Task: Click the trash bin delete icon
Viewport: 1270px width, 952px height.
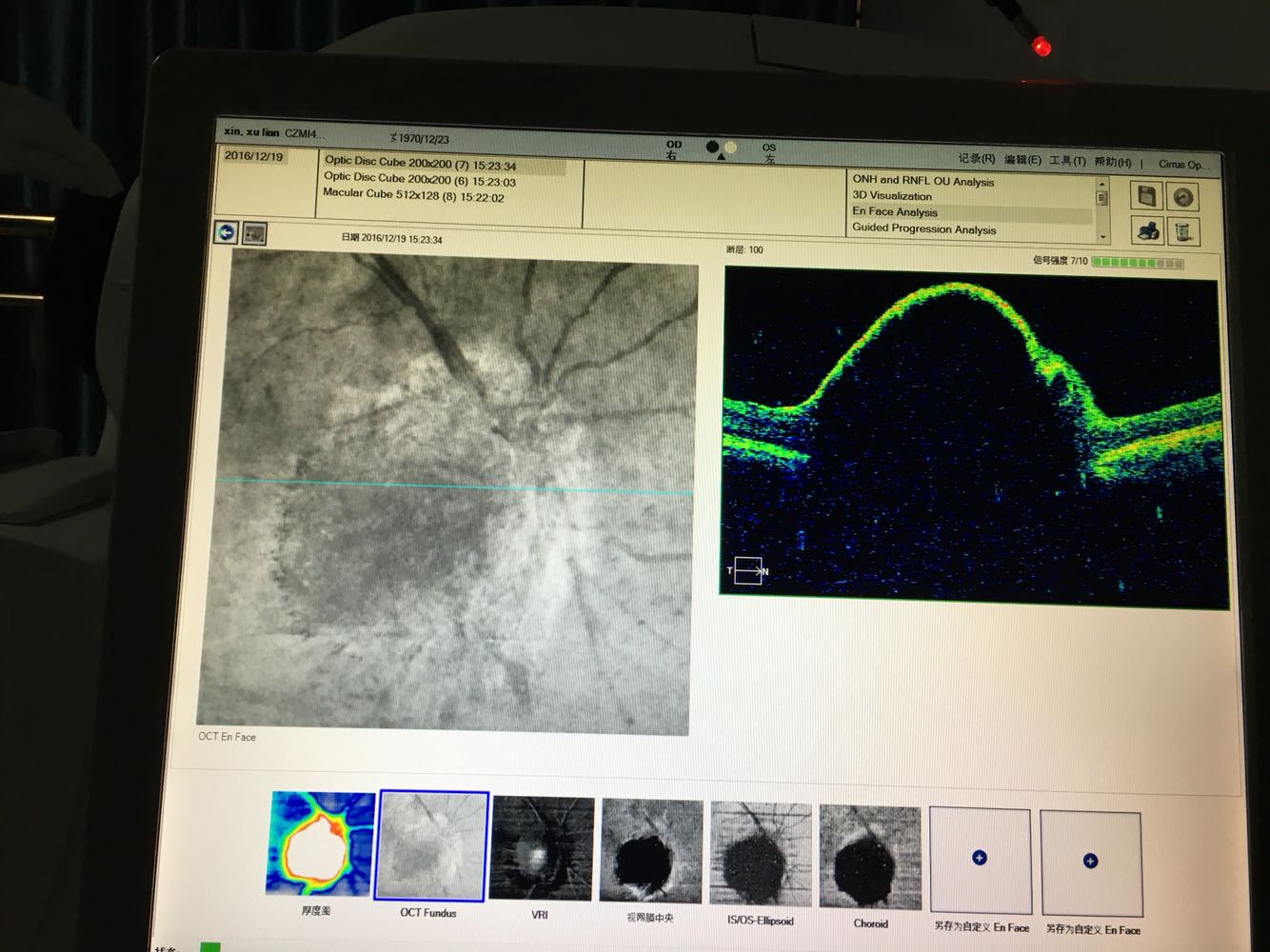Action: 1182,231
